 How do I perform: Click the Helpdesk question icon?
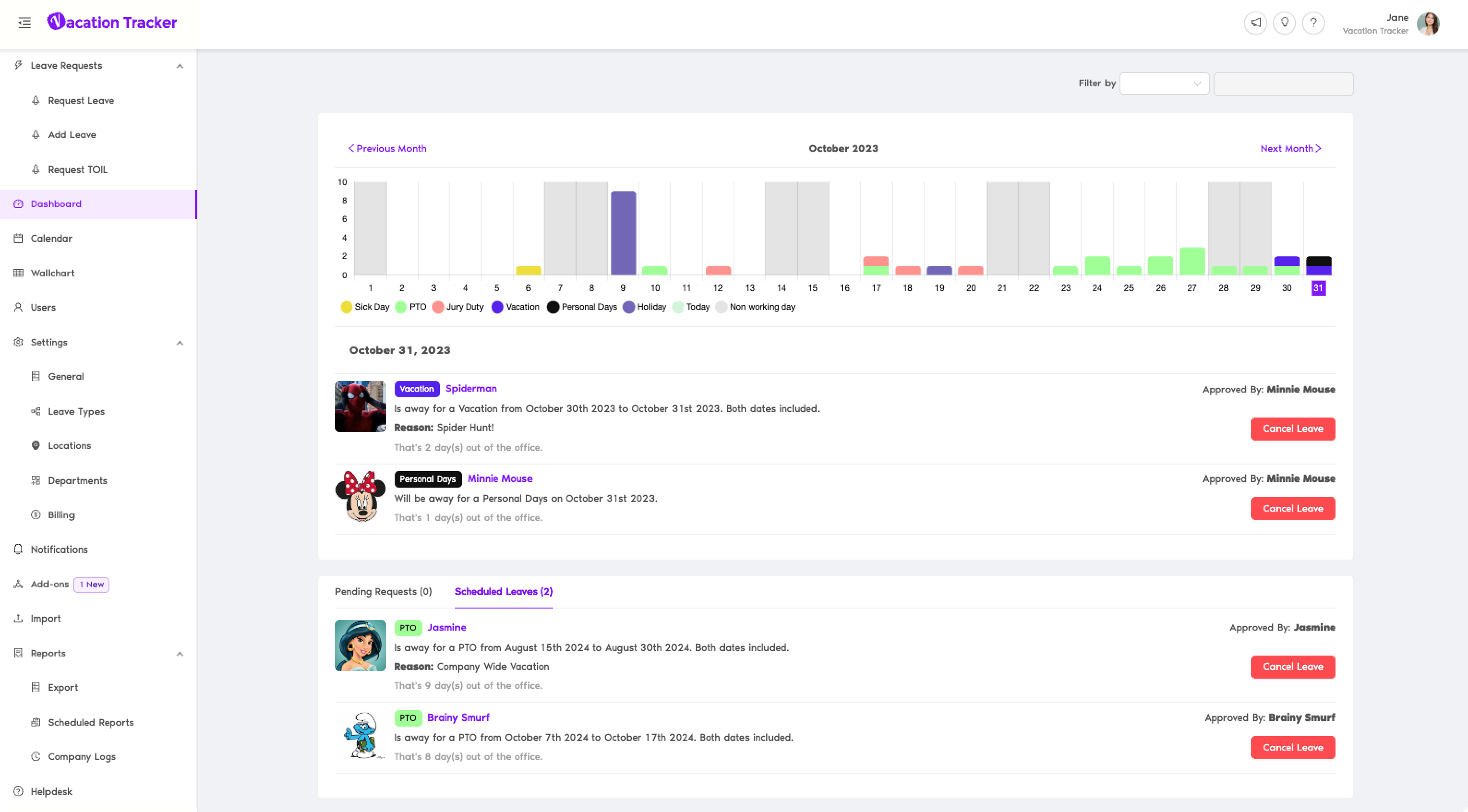click(x=19, y=791)
